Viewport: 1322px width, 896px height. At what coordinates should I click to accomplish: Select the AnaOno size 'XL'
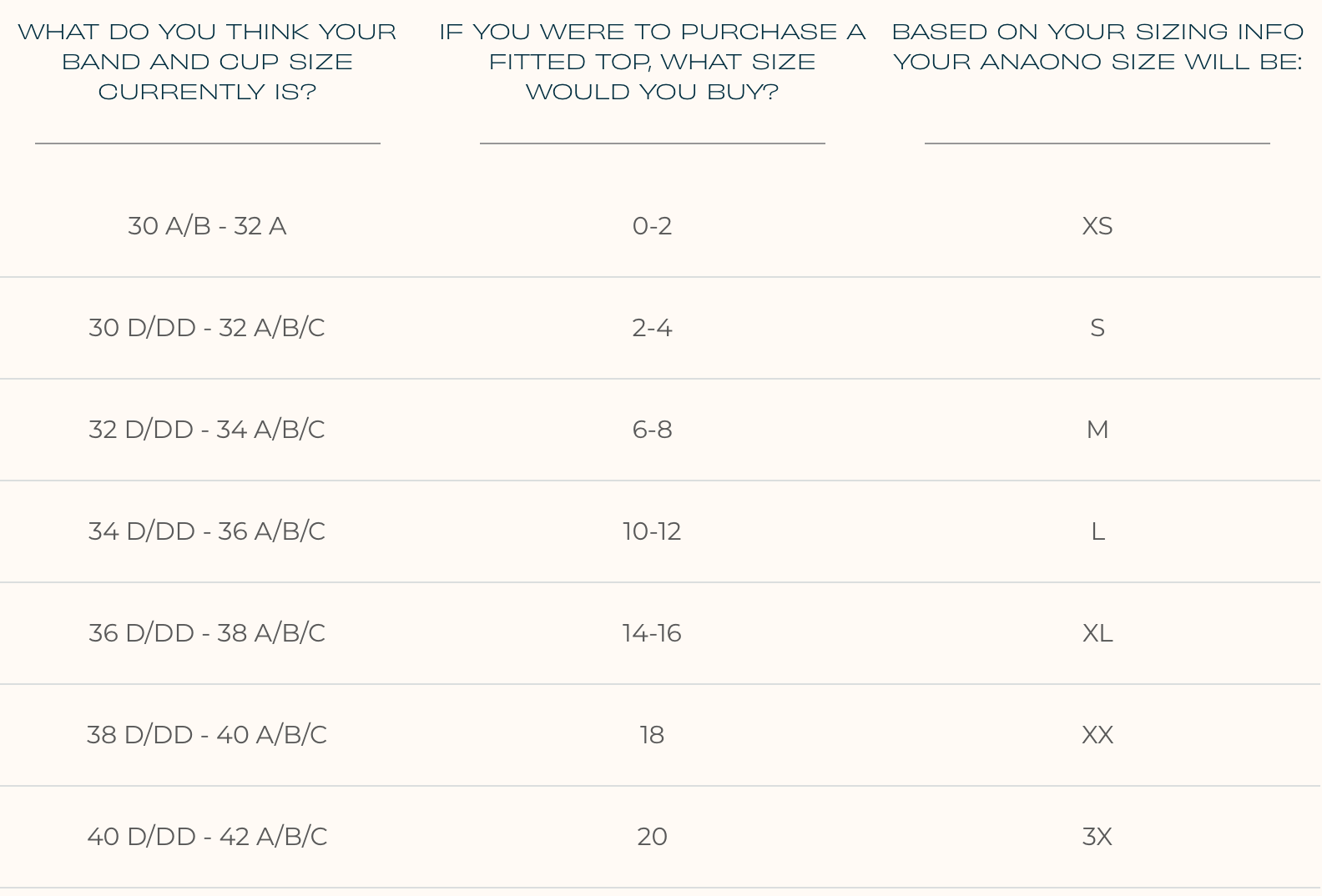pyautogui.click(x=1097, y=633)
